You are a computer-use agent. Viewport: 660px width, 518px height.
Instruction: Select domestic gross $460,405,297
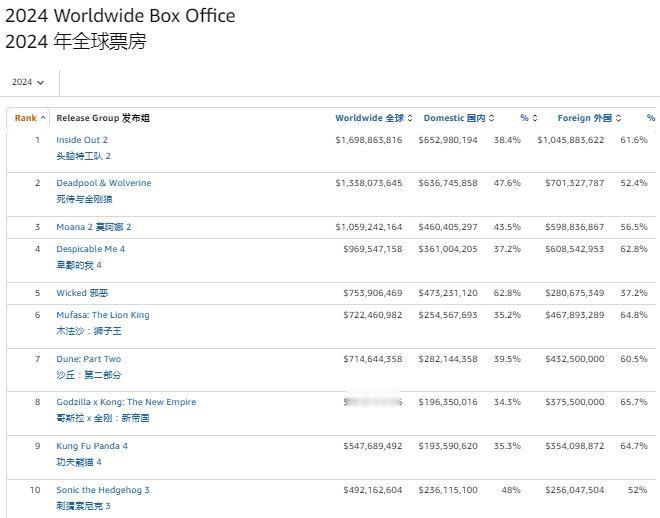click(x=448, y=227)
